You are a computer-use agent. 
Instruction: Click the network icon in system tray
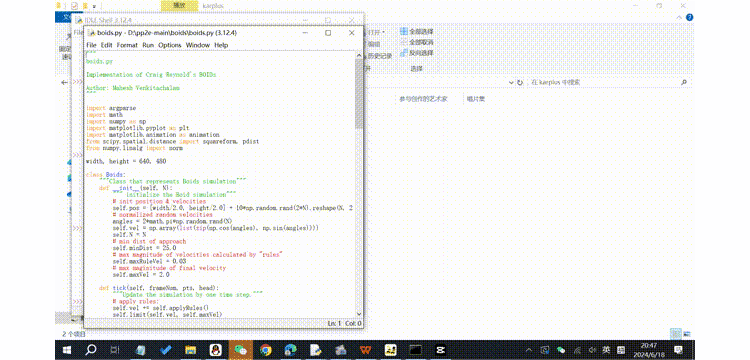577,350
